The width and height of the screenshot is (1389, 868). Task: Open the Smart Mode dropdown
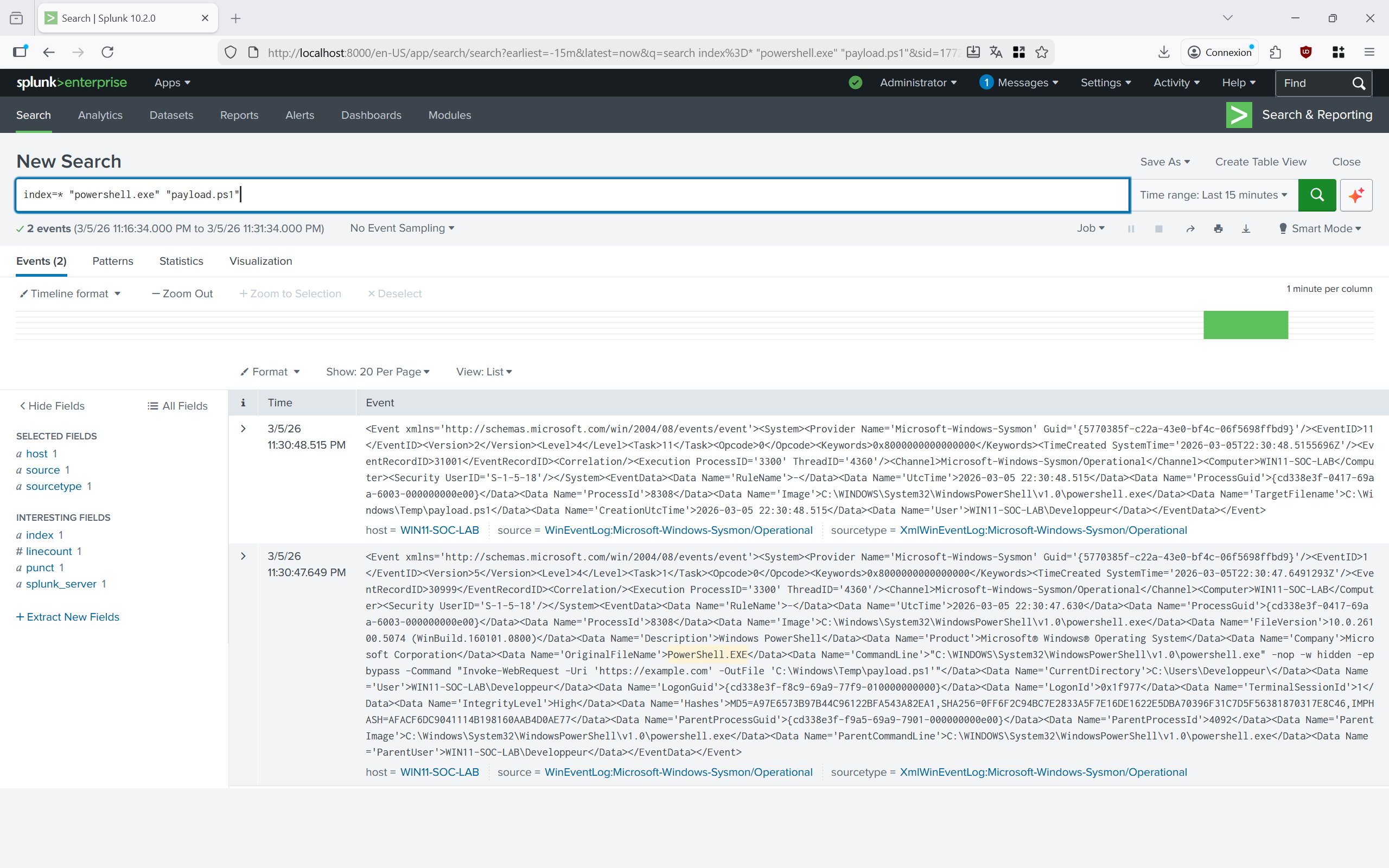[x=1320, y=228]
